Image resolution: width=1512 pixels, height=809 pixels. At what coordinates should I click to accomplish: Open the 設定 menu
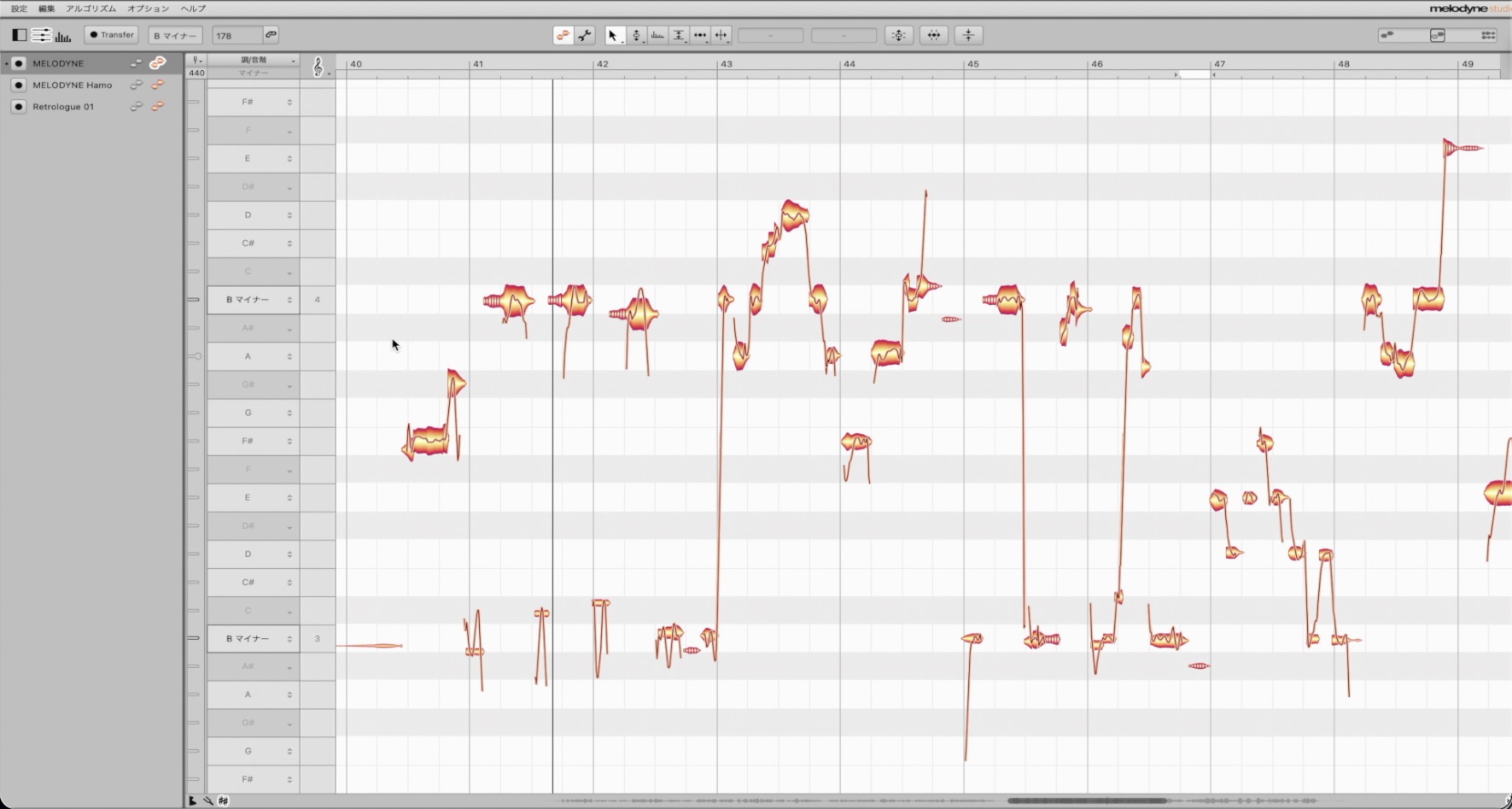pyautogui.click(x=19, y=9)
